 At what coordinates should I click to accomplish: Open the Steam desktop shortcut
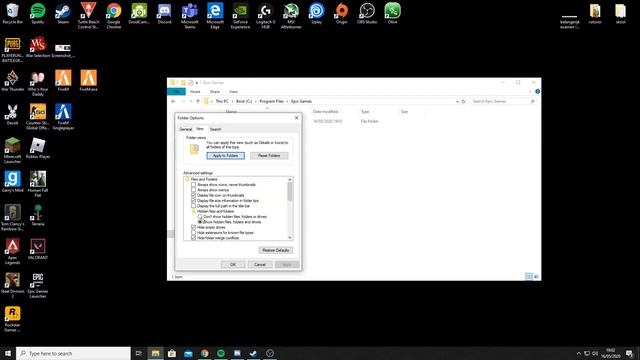coord(63,13)
